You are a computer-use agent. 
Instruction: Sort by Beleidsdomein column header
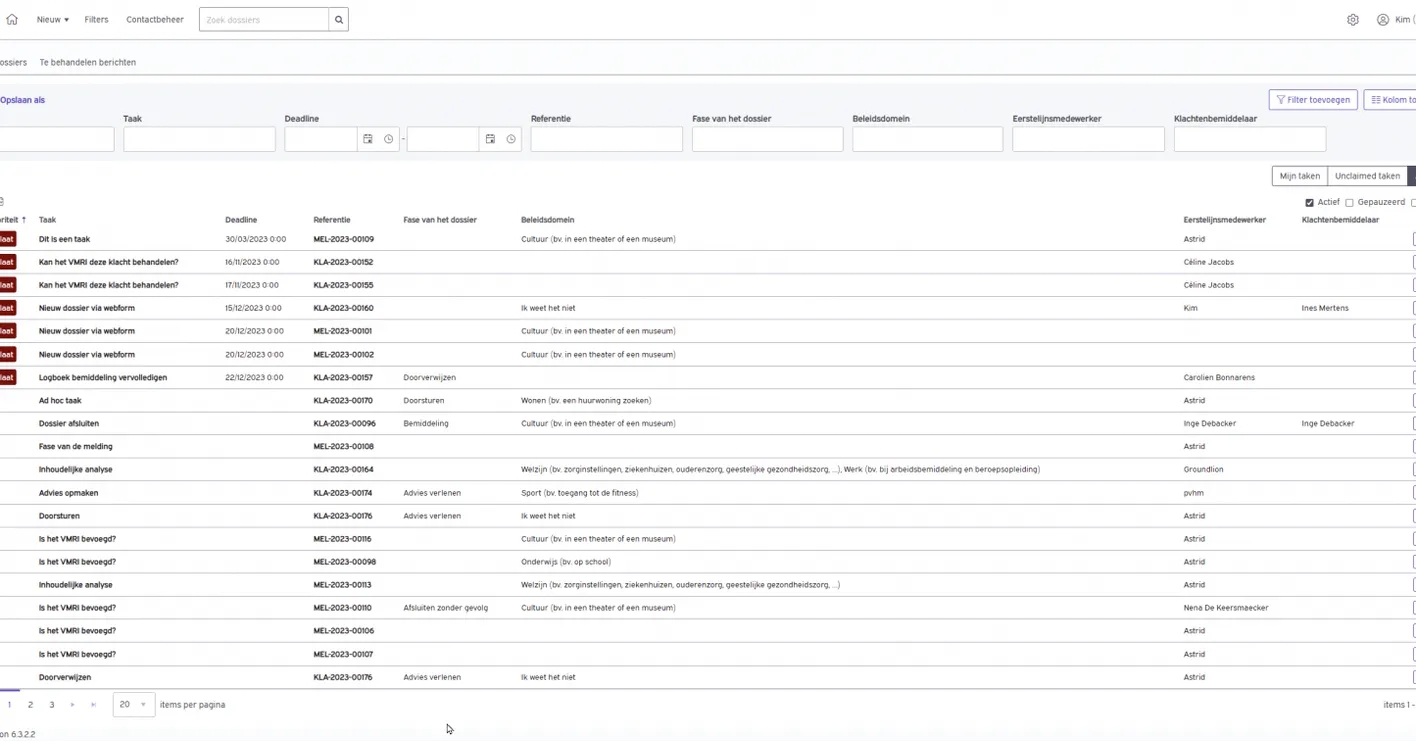548,220
